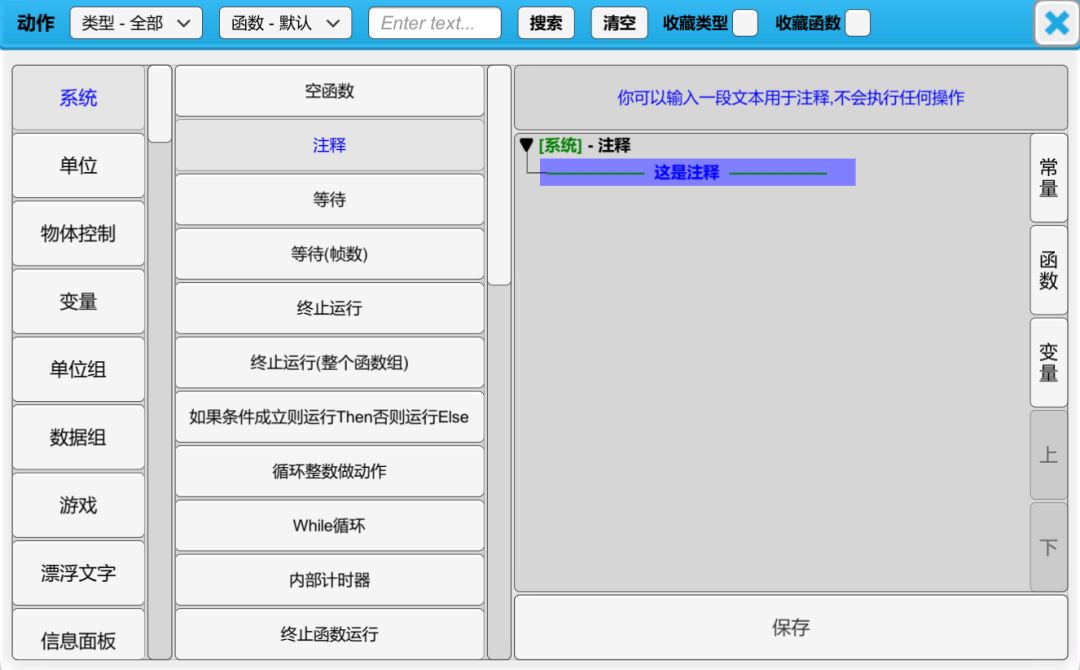Open the 类型 - 全部 dropdown
Screen dimensions: 1080x670
tap(136, 23)
